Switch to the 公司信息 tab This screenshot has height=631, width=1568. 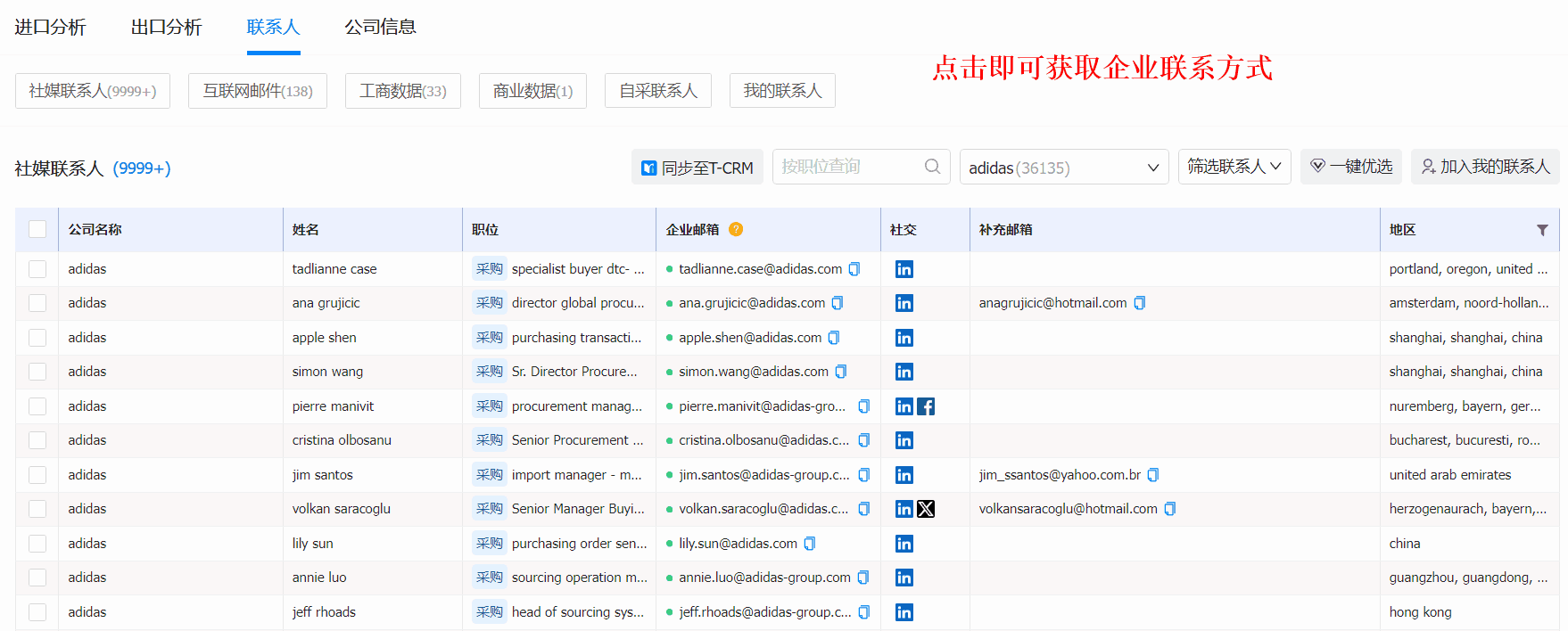click(380, 27)
